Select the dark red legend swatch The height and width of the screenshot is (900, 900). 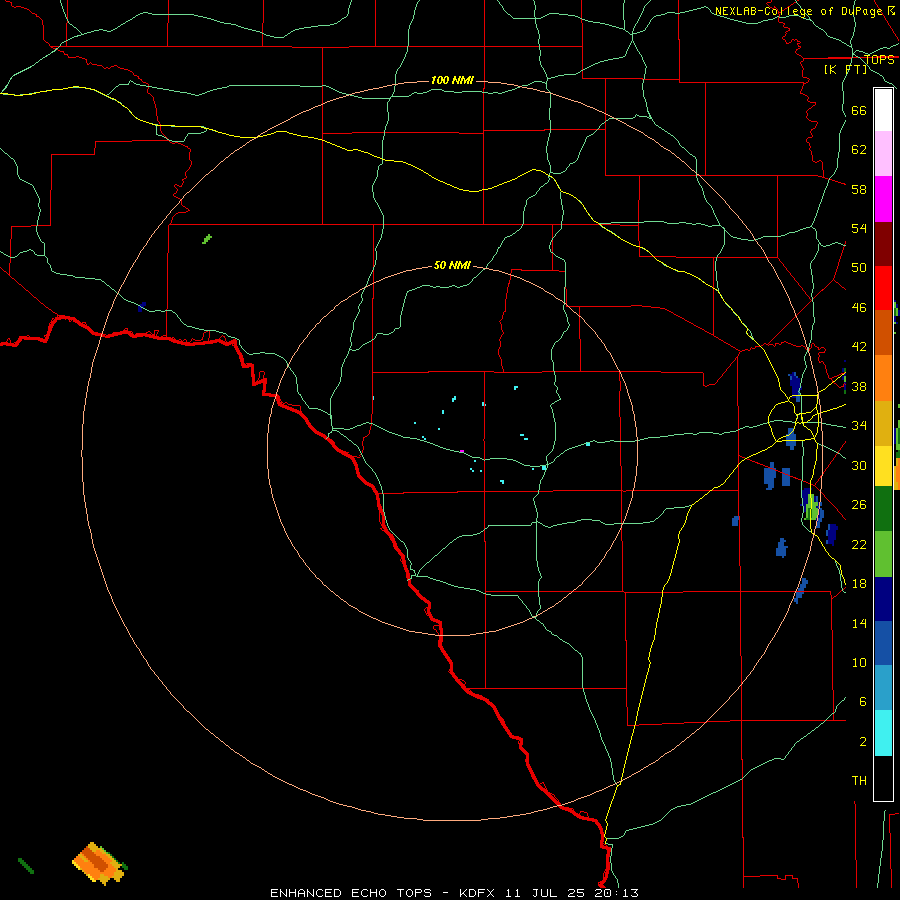point(883,244)
